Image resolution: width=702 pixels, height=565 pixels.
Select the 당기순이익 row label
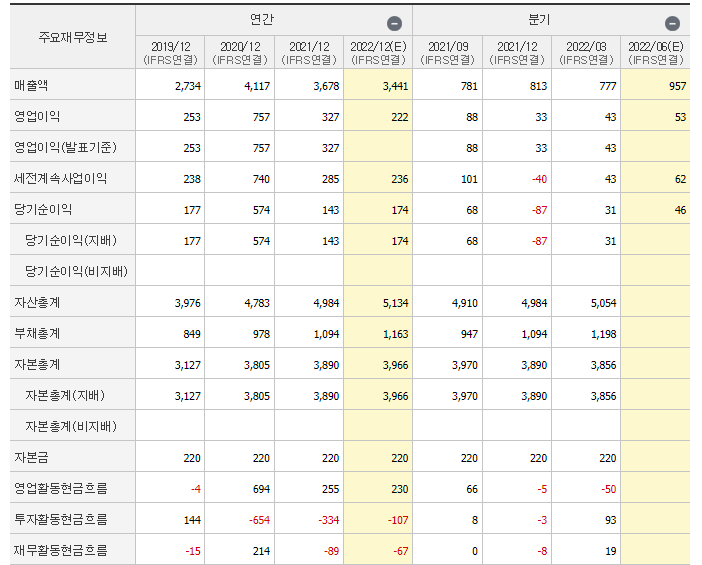click(43, 209)
